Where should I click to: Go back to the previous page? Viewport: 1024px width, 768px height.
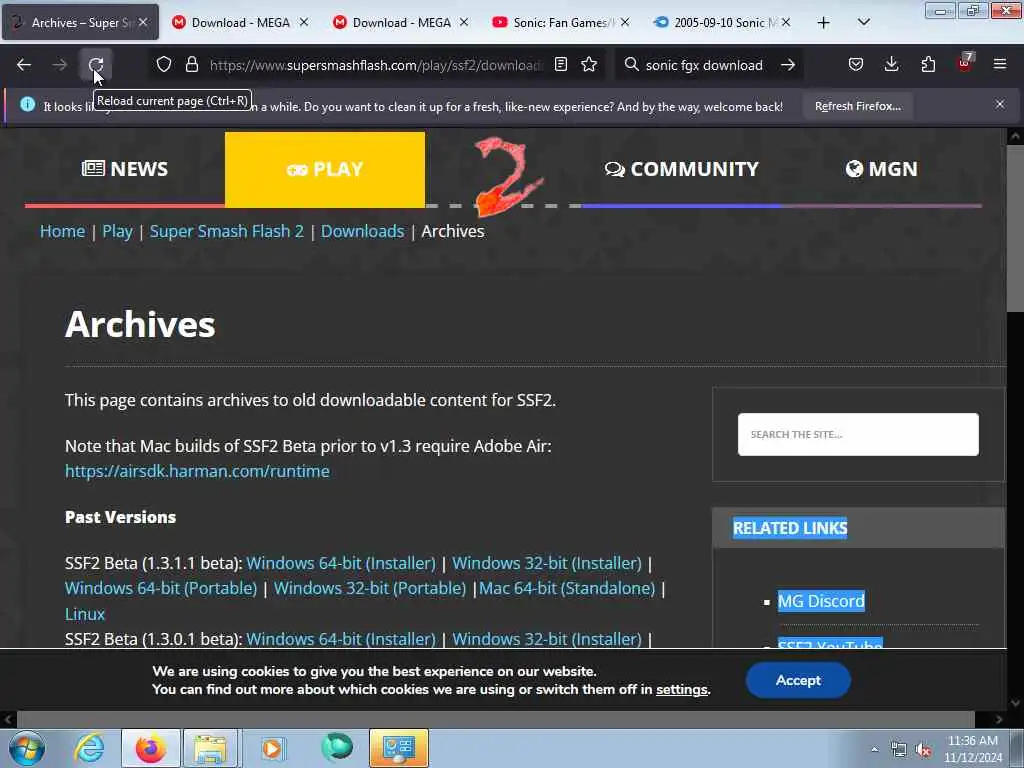[24, 65]
